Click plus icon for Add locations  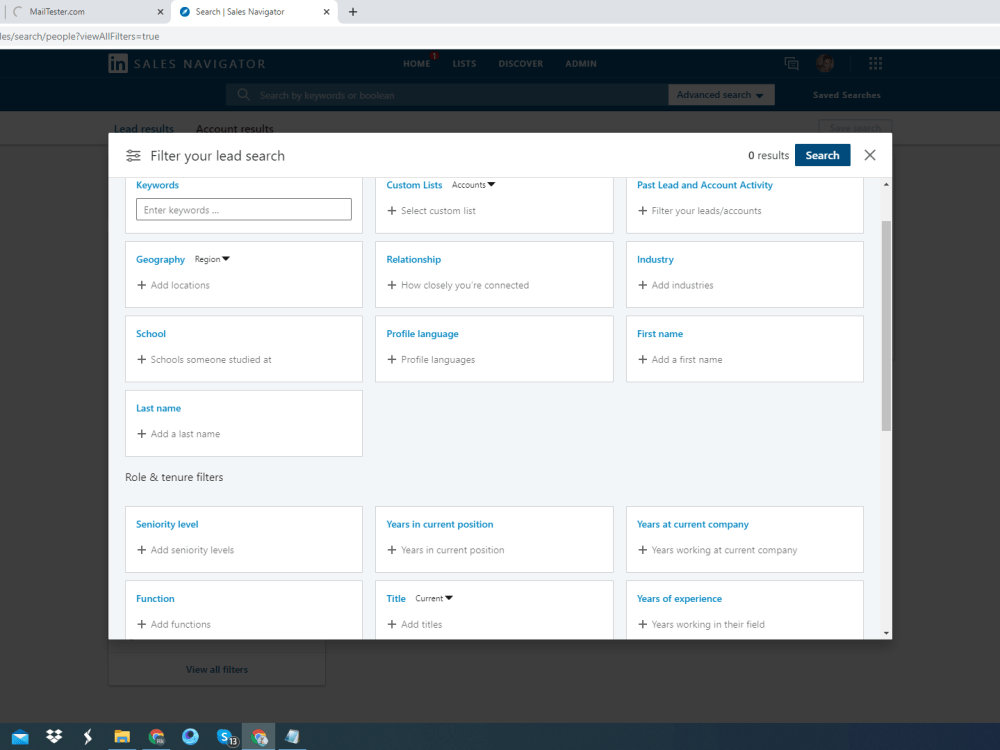(142, 285)
